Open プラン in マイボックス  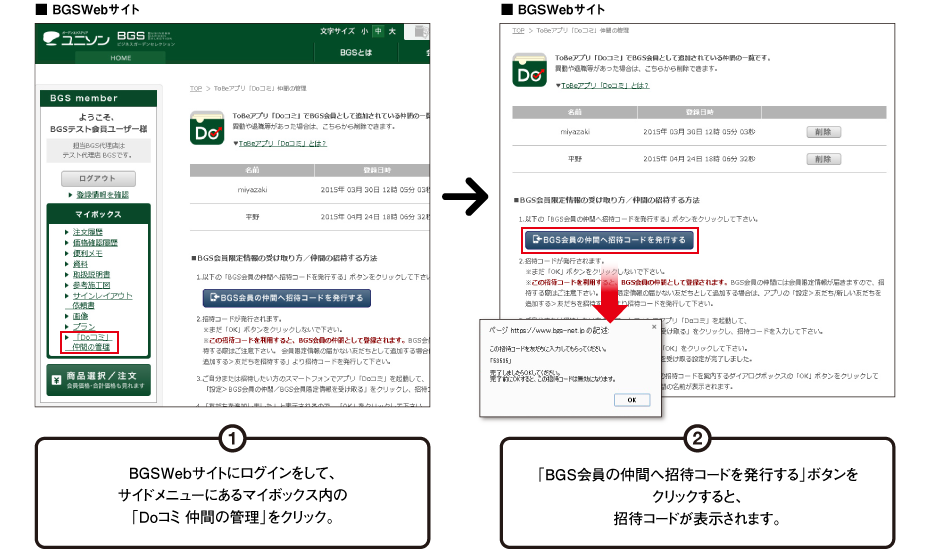(x=84, y=327)
